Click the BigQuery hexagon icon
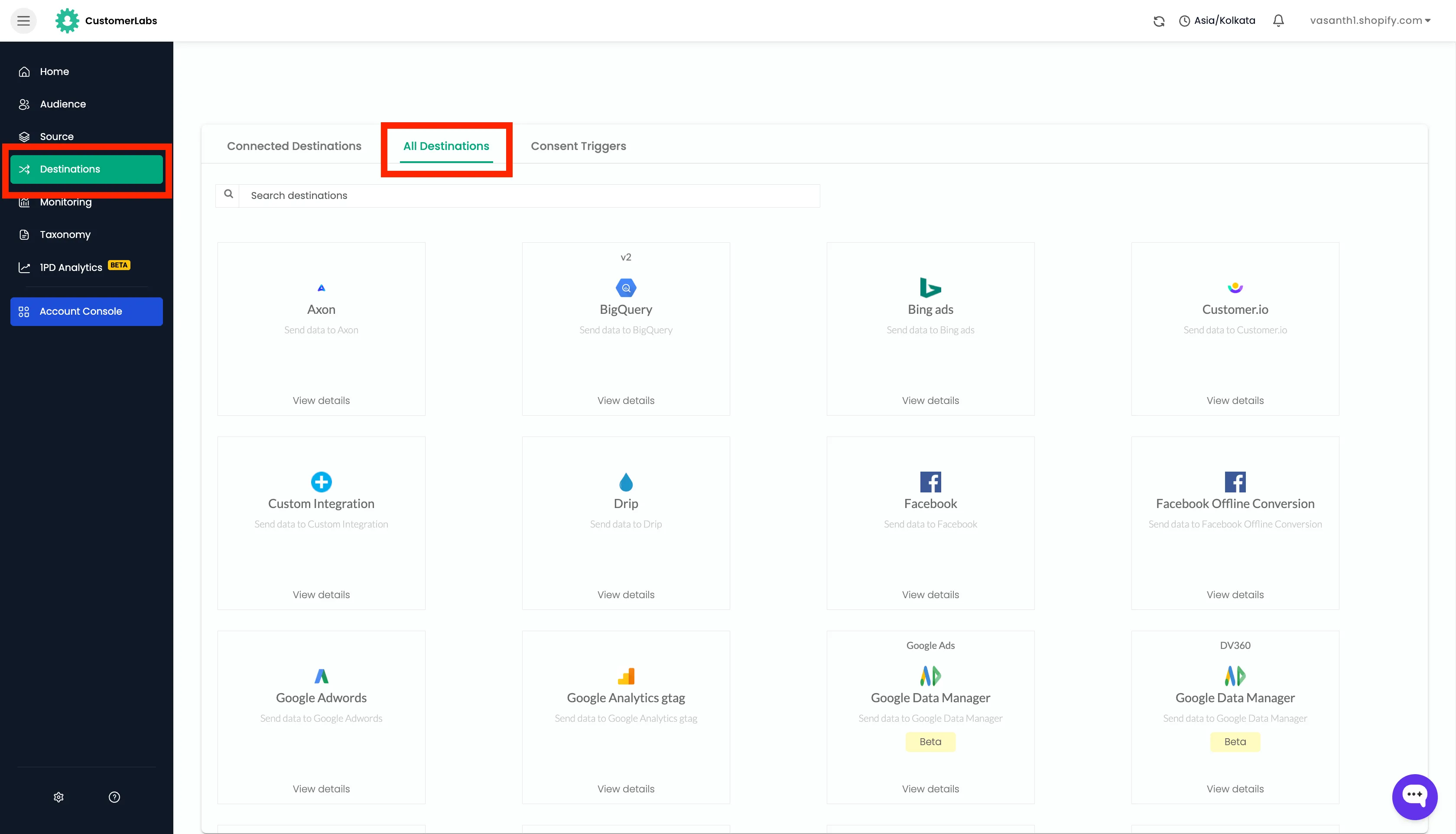Viewport: 1456px width, 834px height. 626,287
